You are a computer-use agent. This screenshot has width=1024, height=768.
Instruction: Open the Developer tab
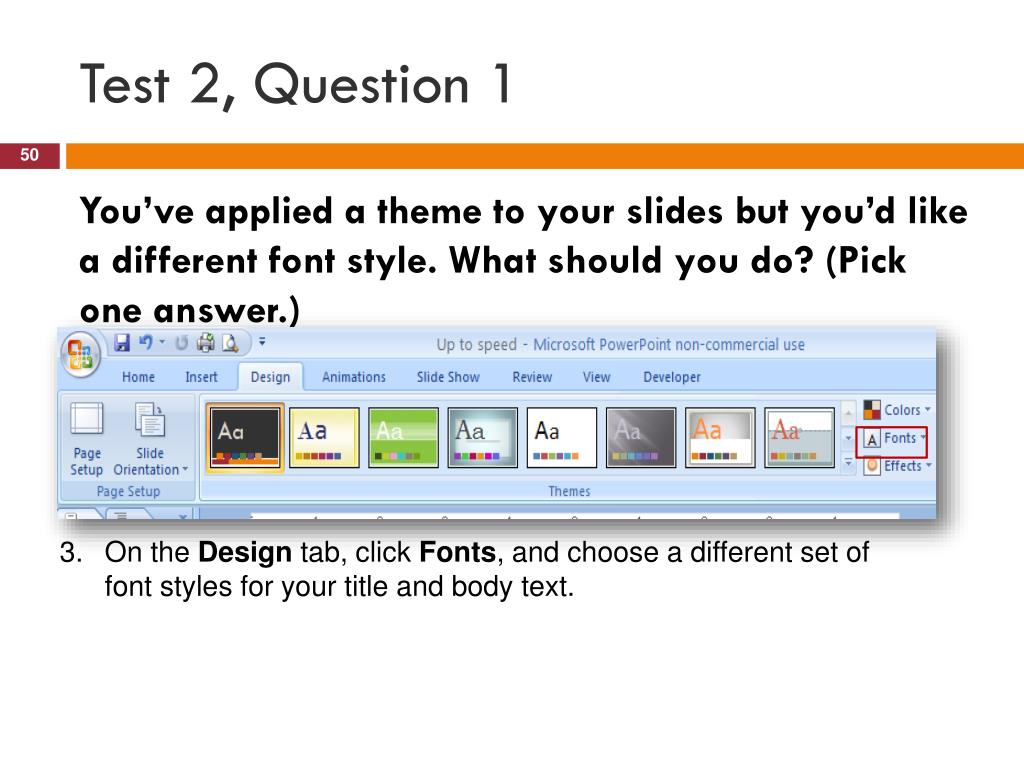point(672,377)
